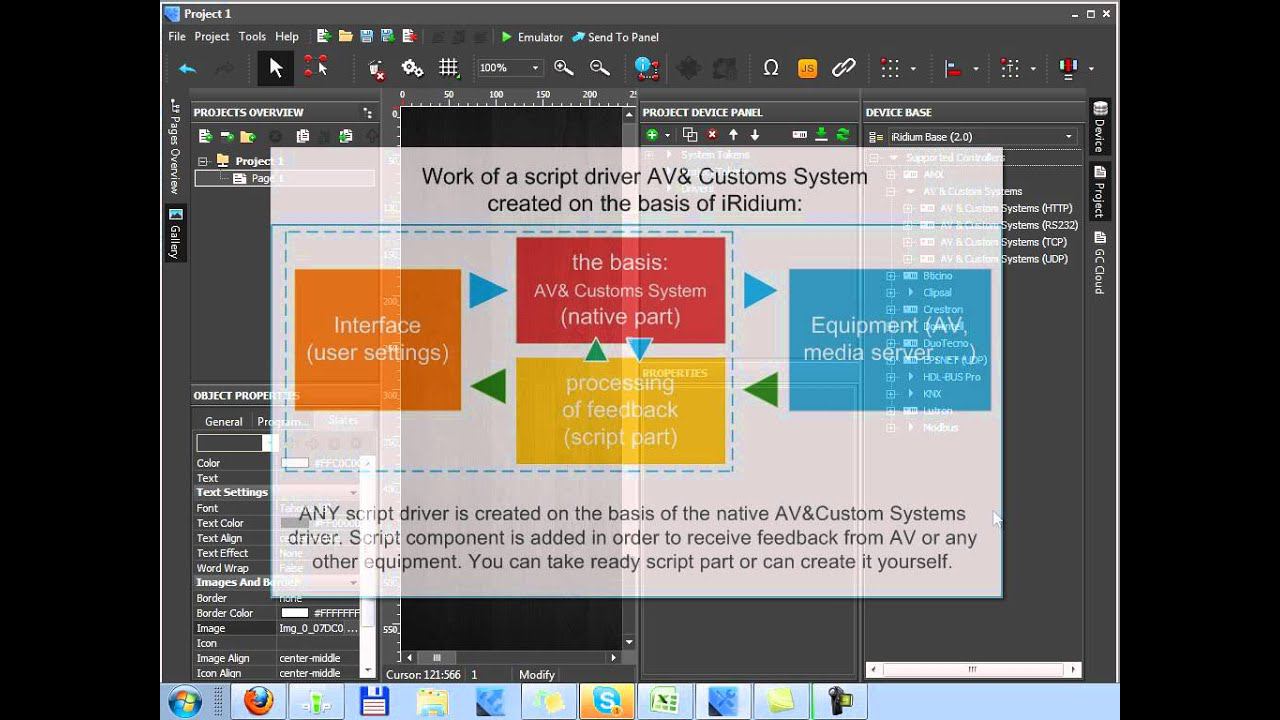Open Firefox from the taskbar
Viewport: 1280px width, 720px height.
(257, 702)
